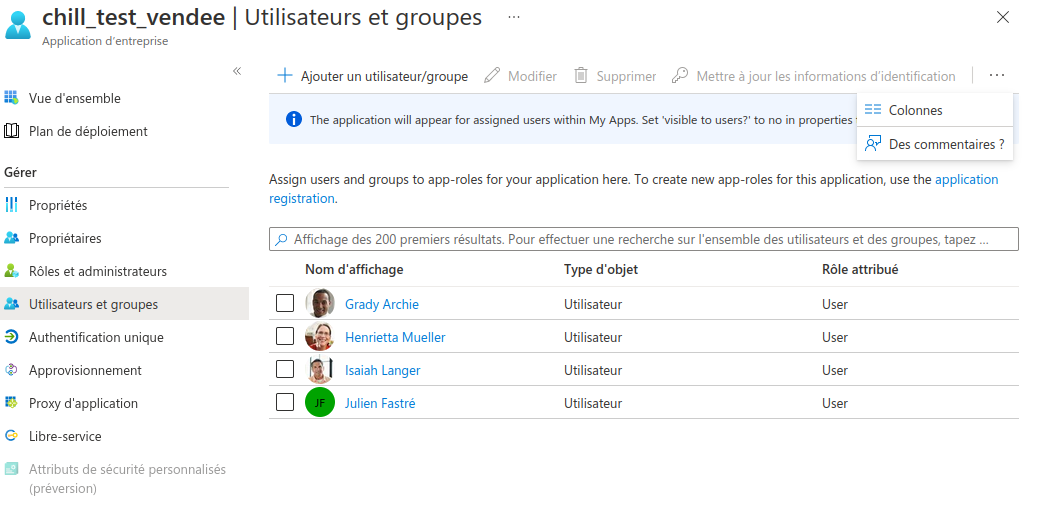
Task: Open Authentification unique icon
Action: click(x=12, y=337)
